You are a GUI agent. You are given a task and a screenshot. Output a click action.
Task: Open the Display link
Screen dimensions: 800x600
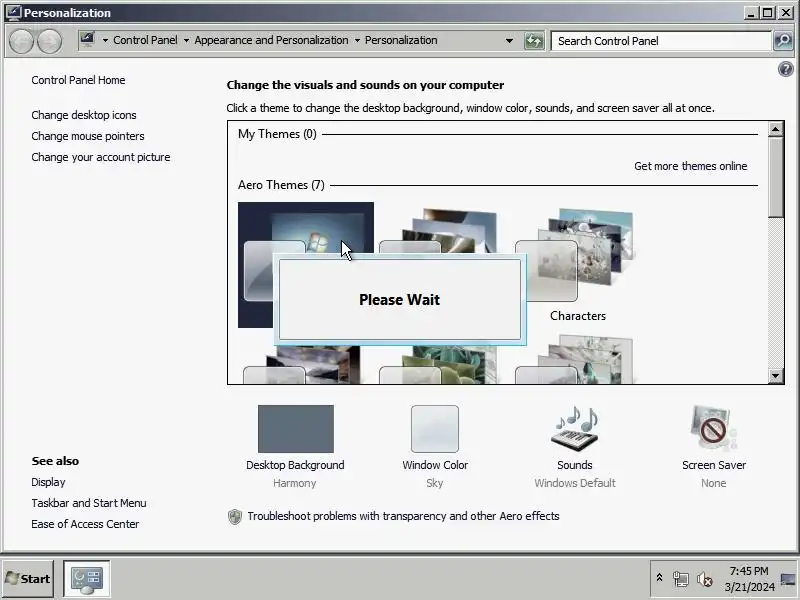pos(48,482)
